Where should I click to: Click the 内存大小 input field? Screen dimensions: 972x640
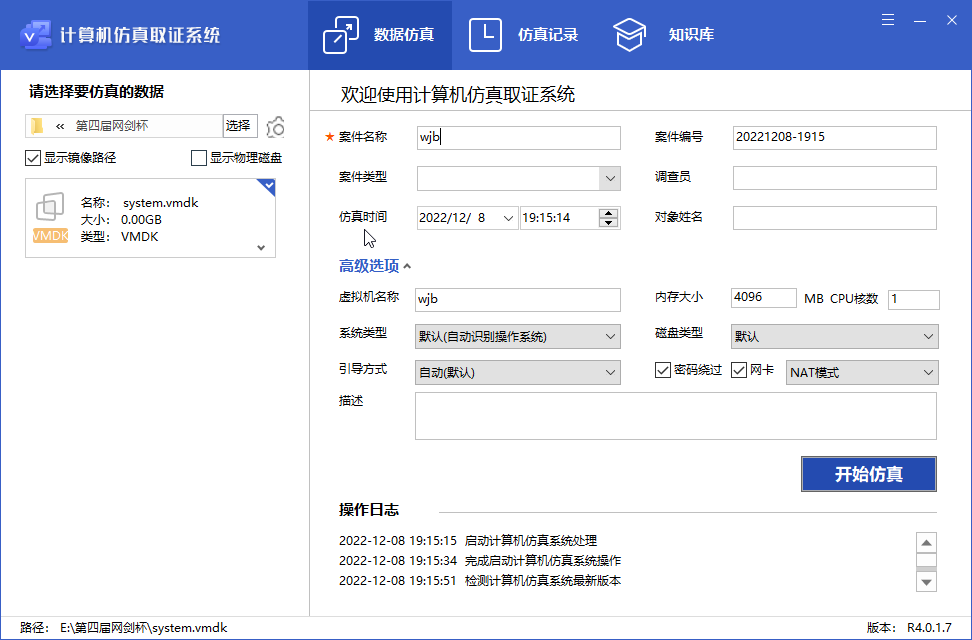tap(764, 298)
